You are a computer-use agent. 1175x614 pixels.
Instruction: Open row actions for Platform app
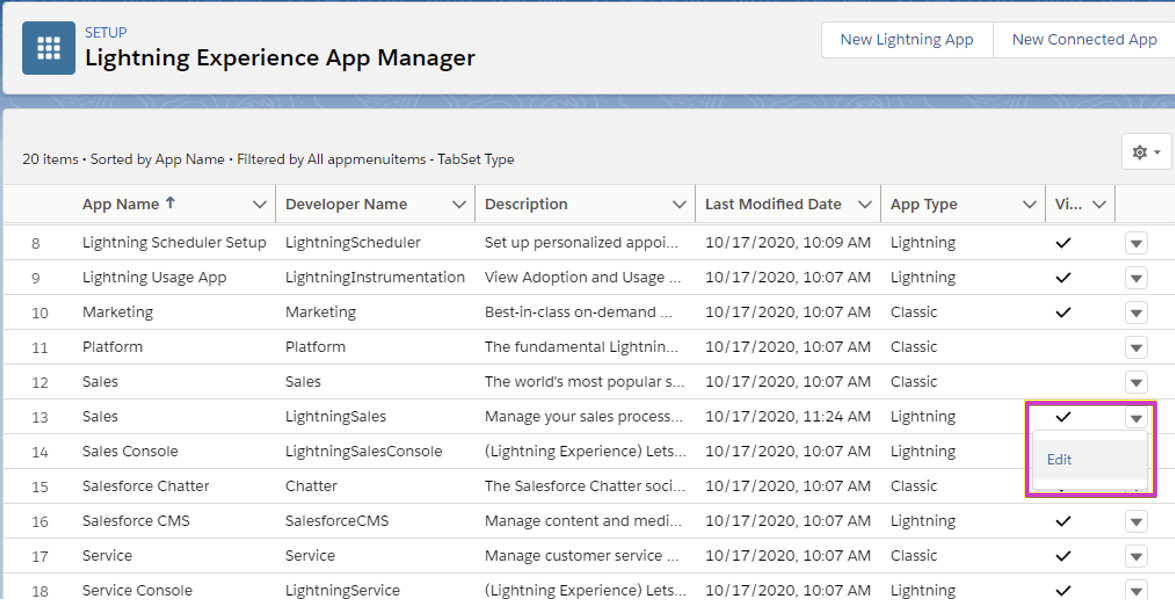(1136, 347)
